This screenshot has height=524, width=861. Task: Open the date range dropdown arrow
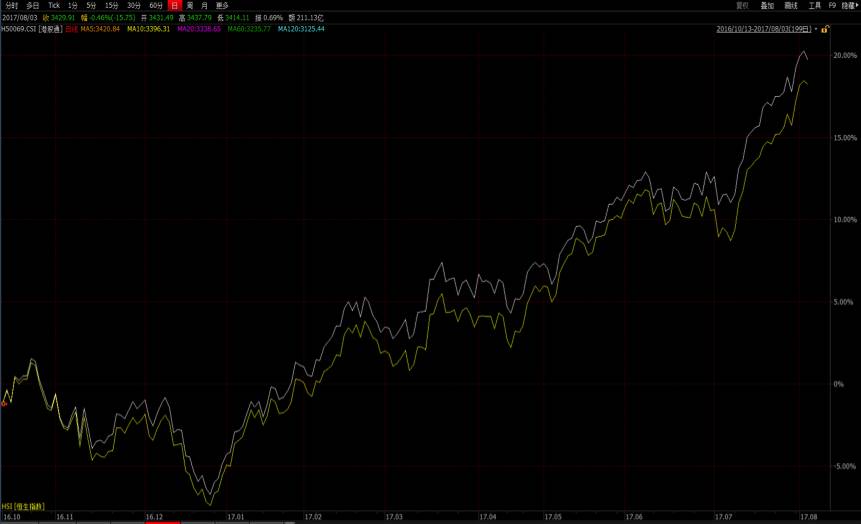tap(816, 29)
